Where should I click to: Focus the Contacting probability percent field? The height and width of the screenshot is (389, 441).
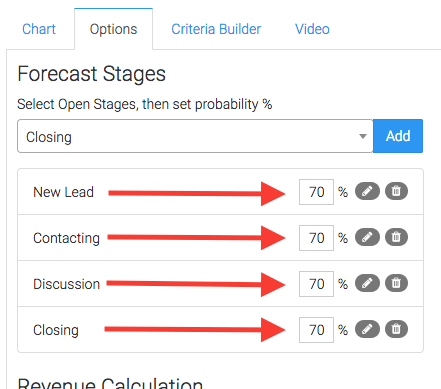pos(316,238)
